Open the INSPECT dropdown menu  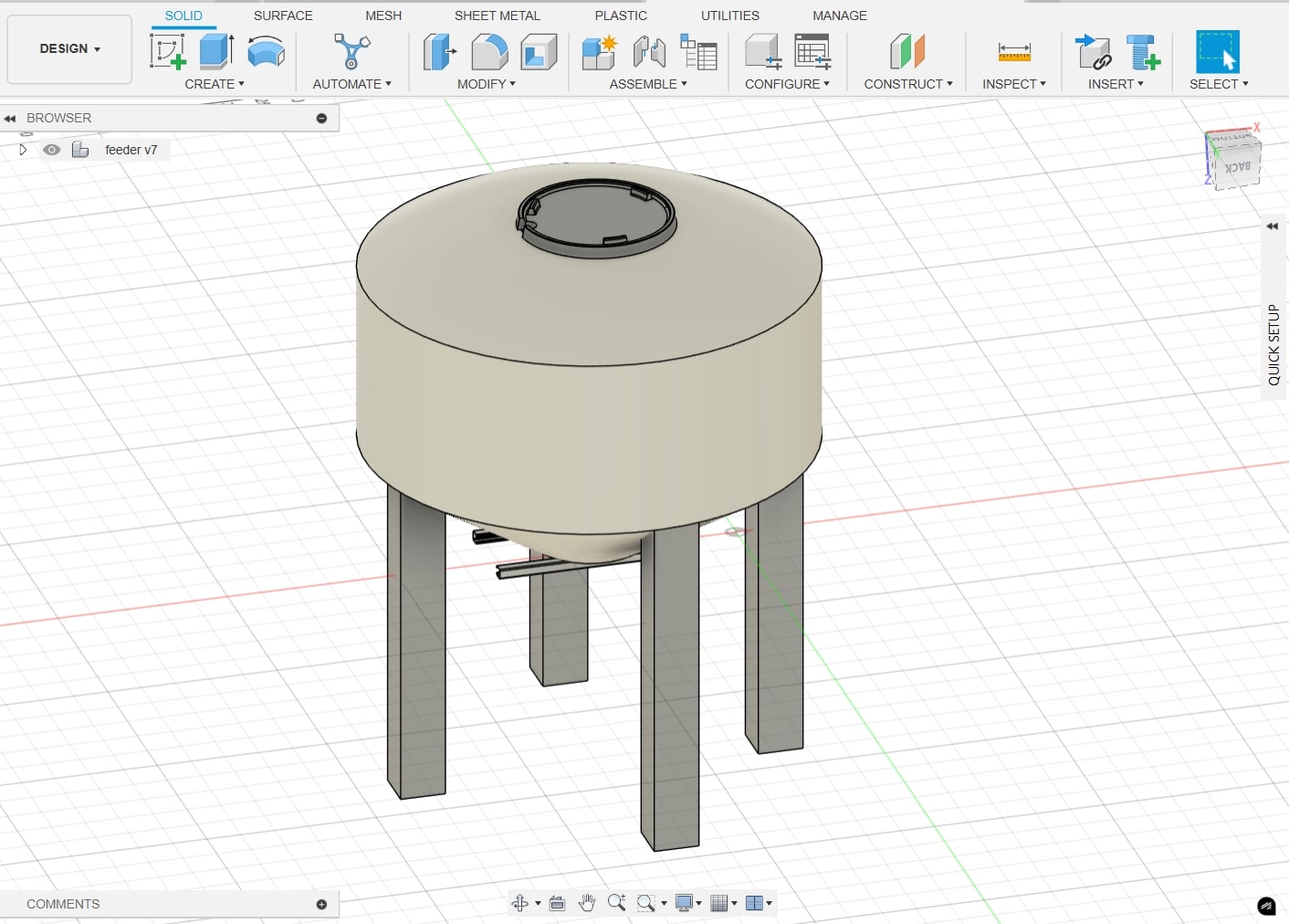(x=1014, y=84)
